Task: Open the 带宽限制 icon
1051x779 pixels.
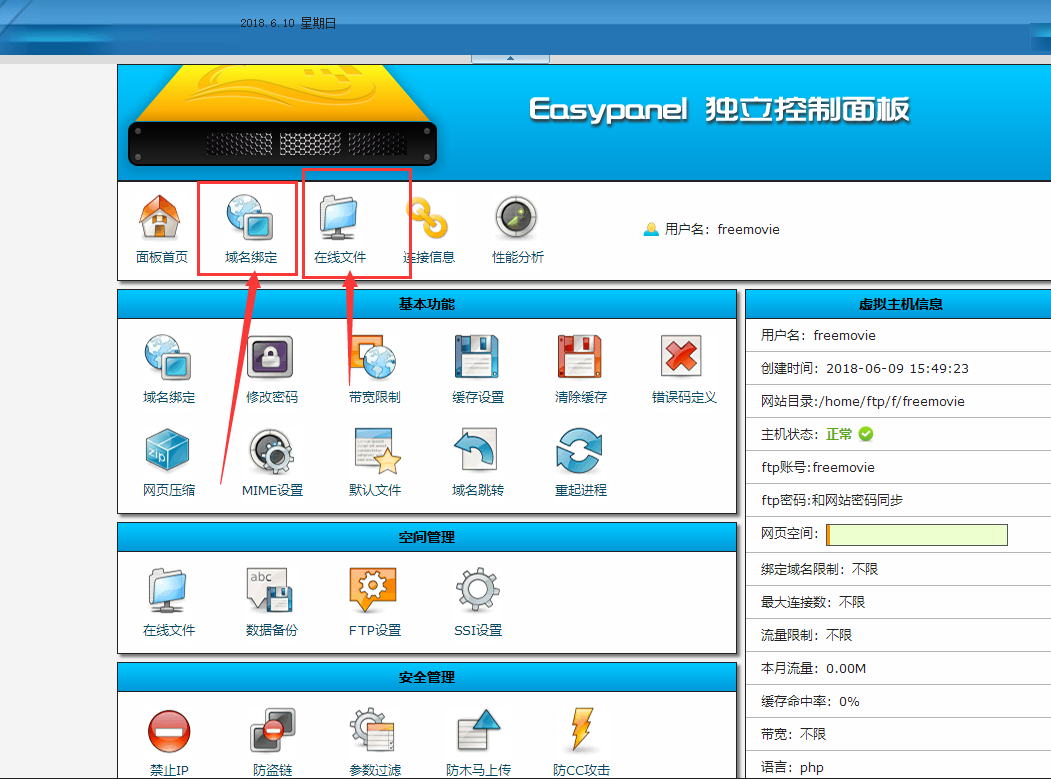Action: pos(374,357)
